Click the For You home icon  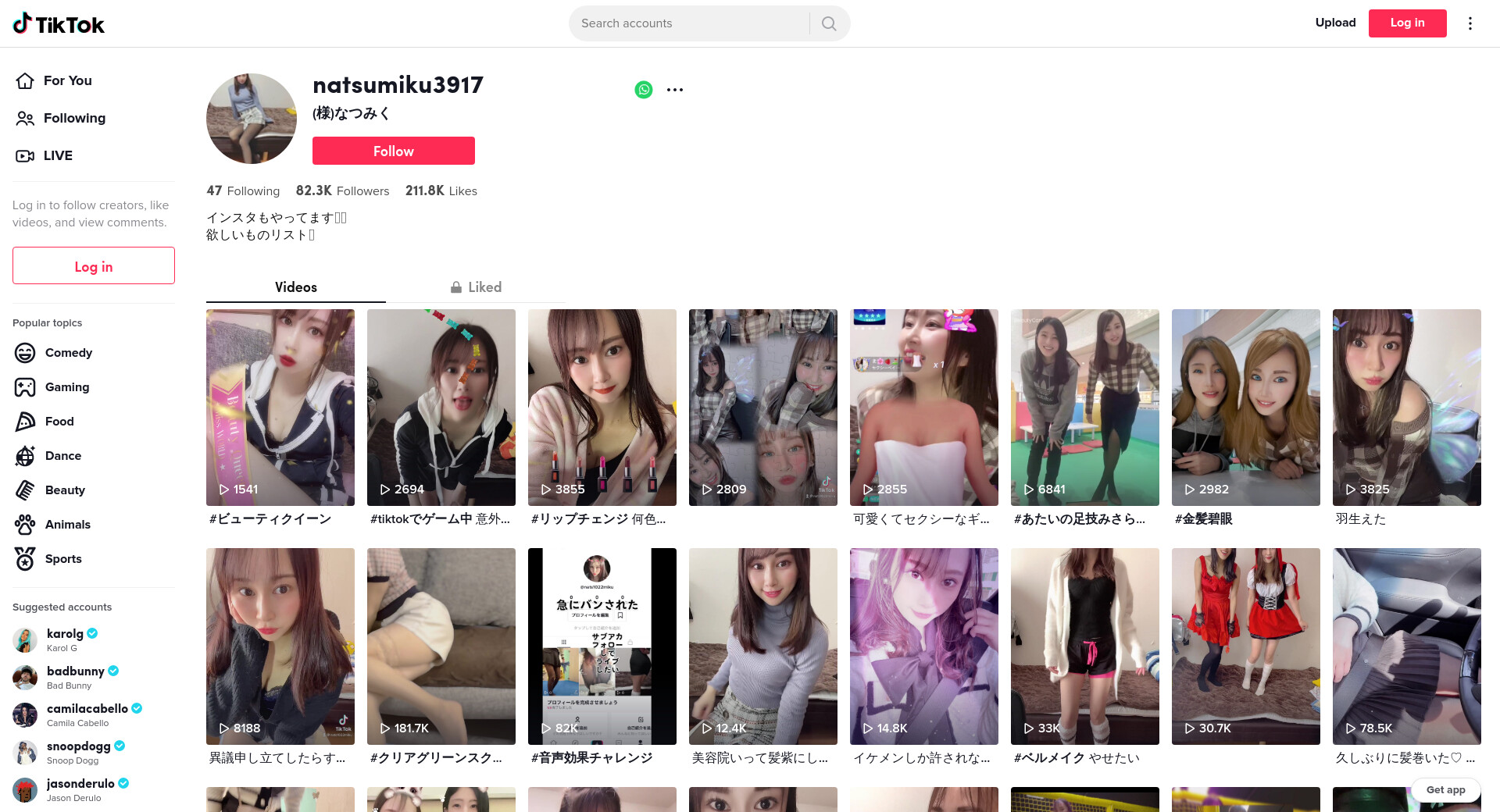point(25,80)
